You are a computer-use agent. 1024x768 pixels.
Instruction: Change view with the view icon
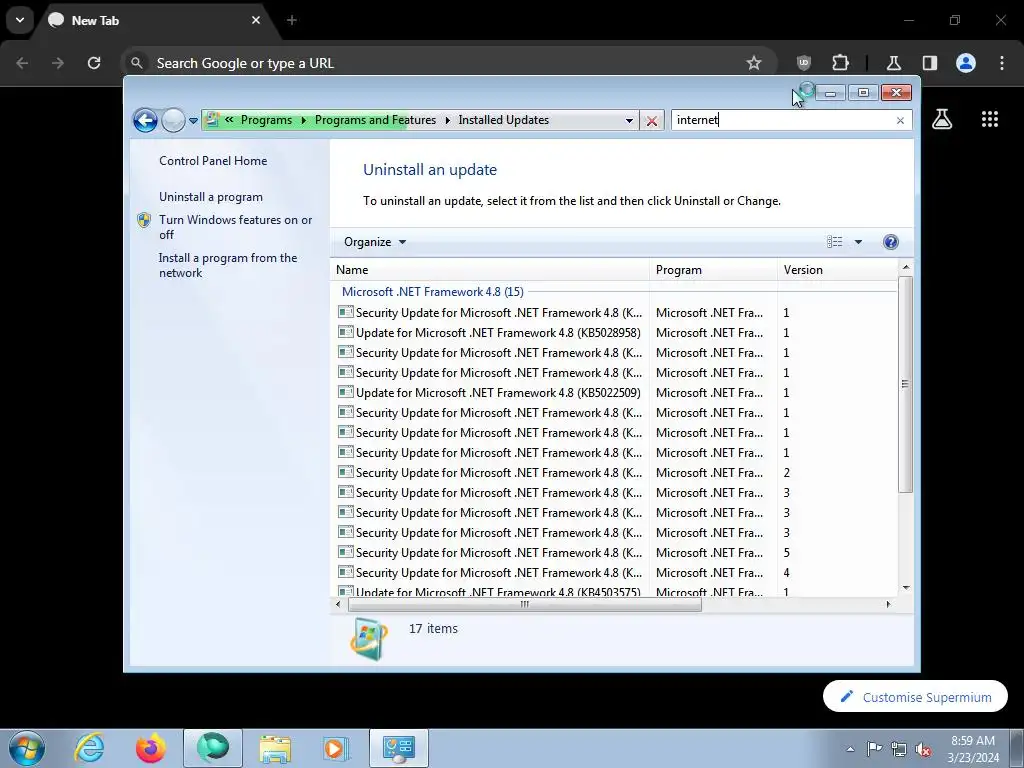(x=835, y=242)
